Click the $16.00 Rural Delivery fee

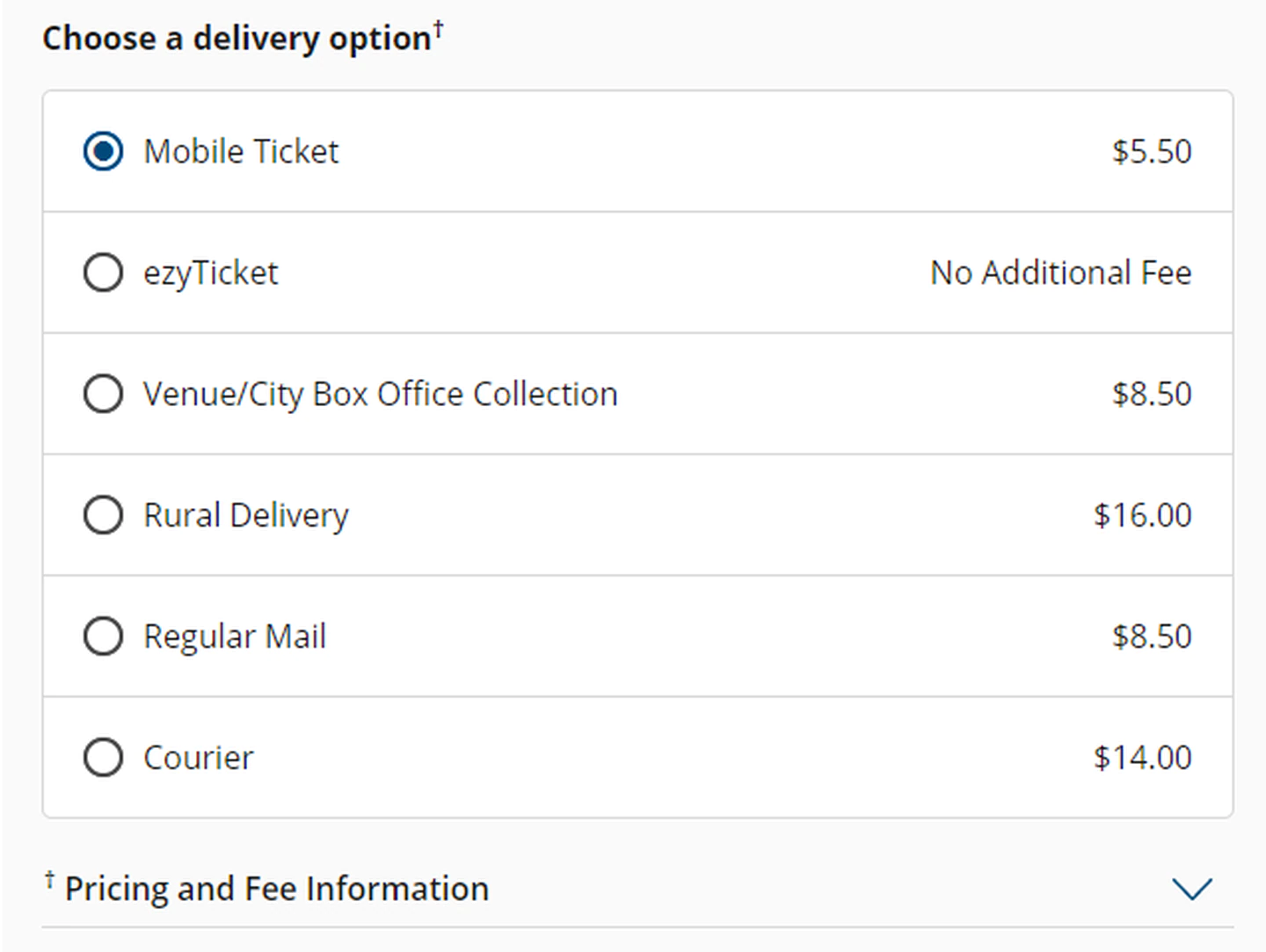point(1141,515)
